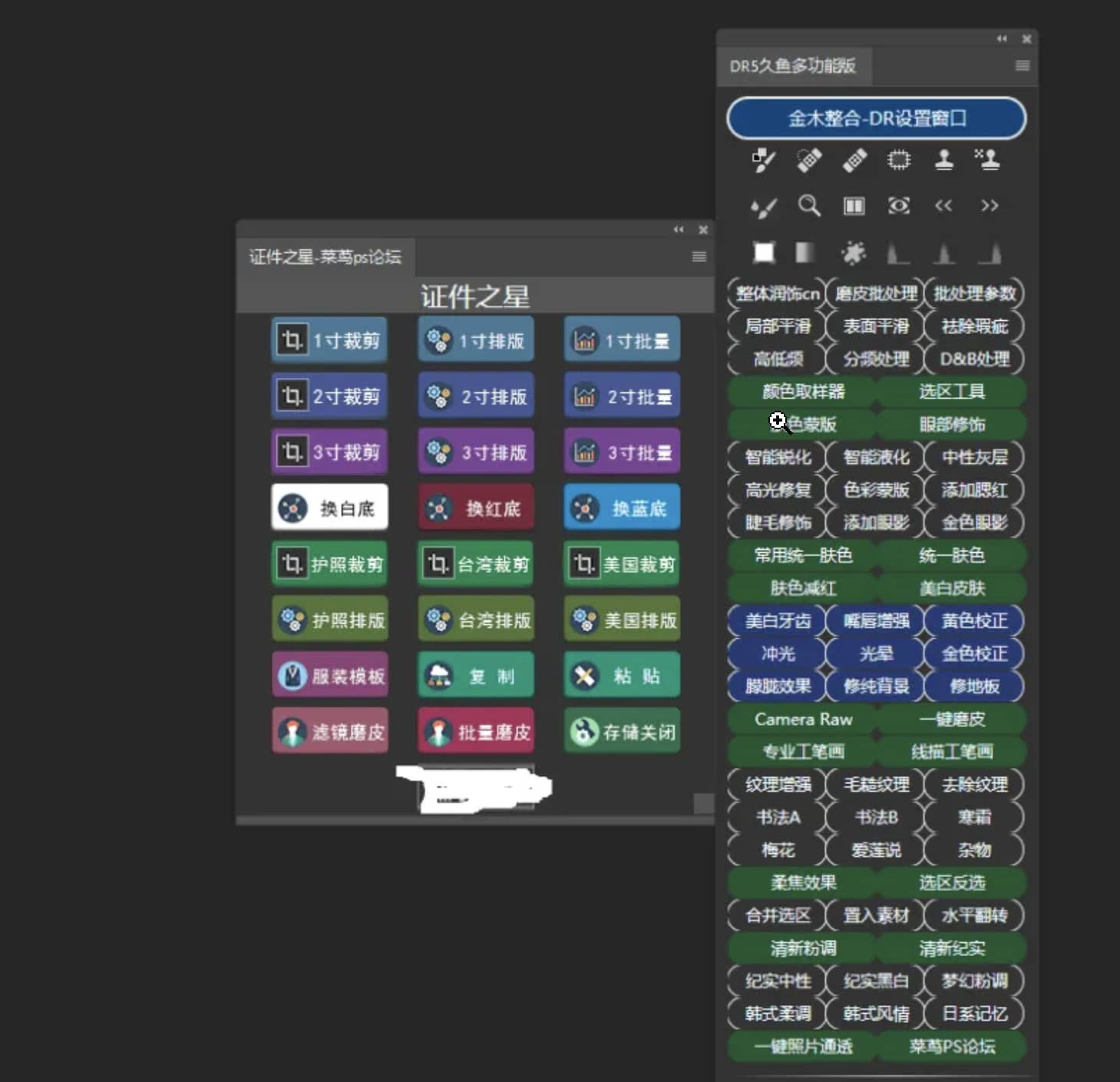Click the patch selection tool icon
This screenshot has width=1120, height=1082.
[x=899, y=160]
